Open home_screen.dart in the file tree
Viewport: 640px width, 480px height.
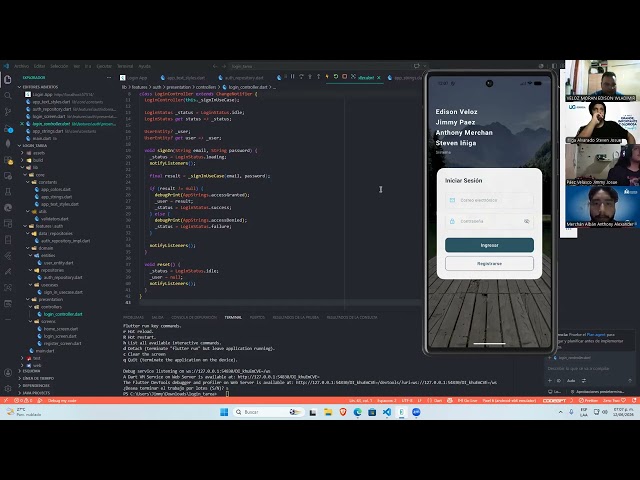point(60,329)
